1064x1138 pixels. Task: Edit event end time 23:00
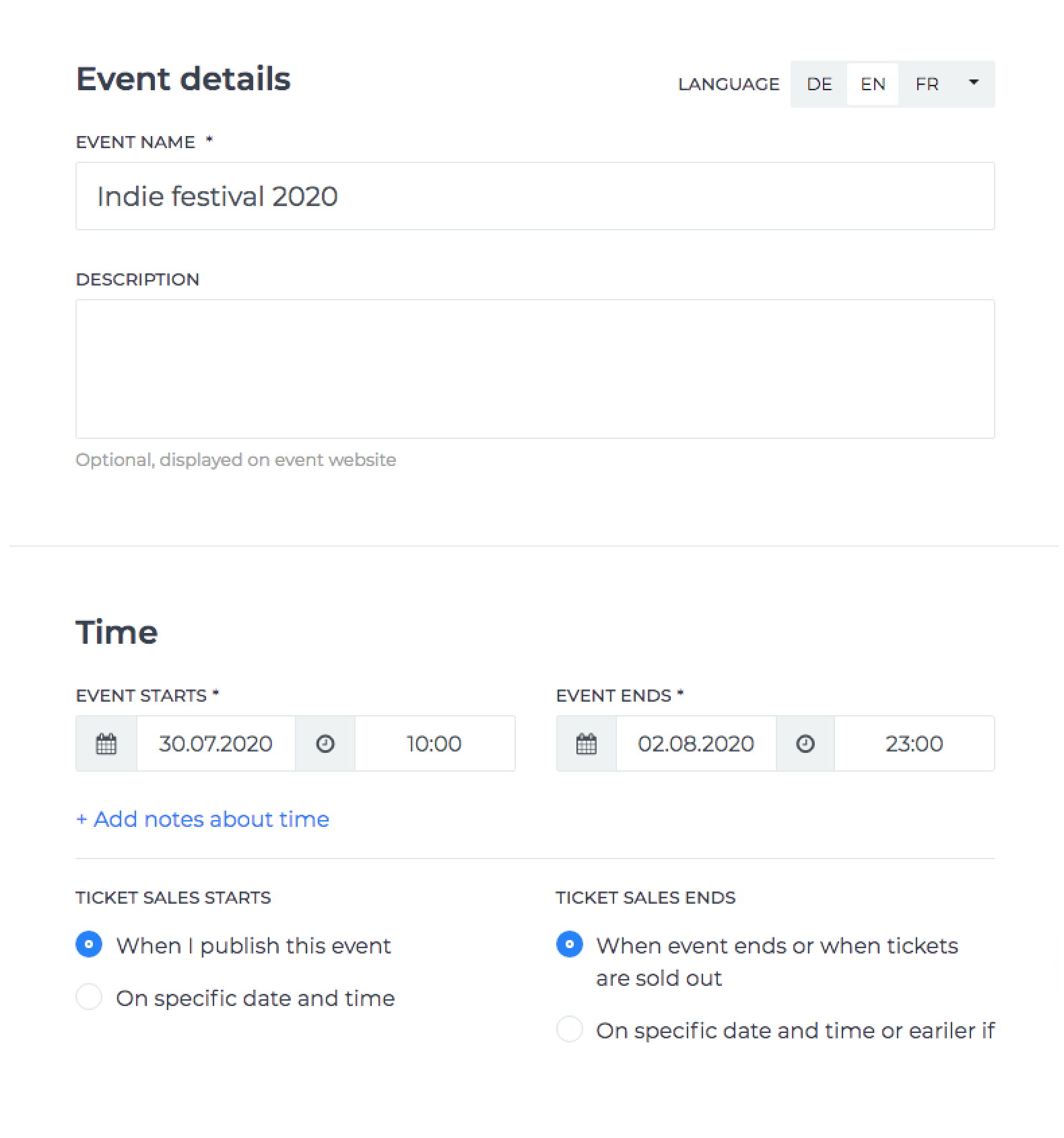click(x=914, y=743)
